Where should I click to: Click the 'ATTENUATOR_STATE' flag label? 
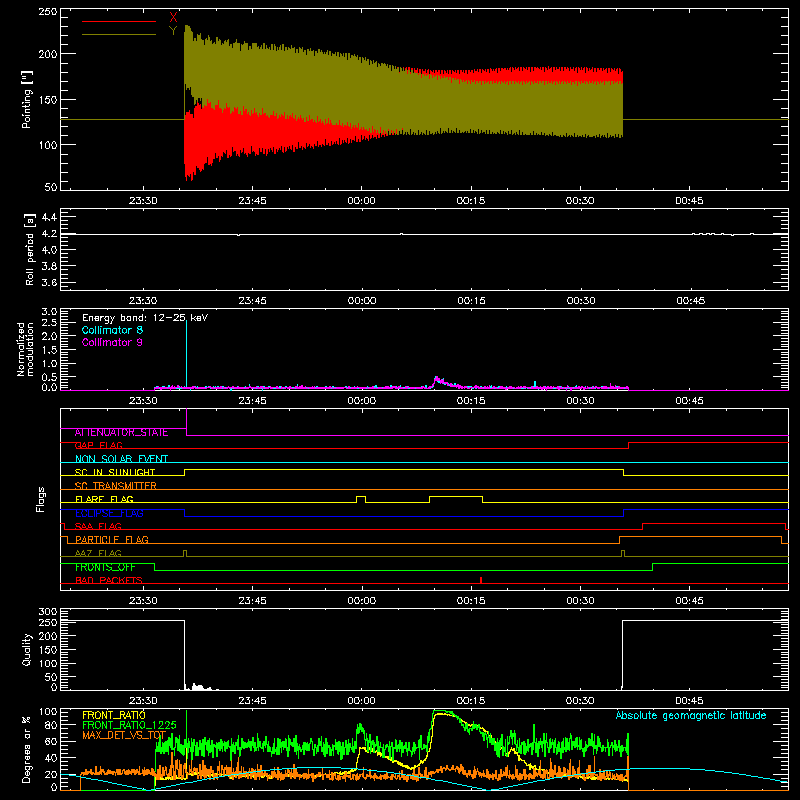click(121, 433)
